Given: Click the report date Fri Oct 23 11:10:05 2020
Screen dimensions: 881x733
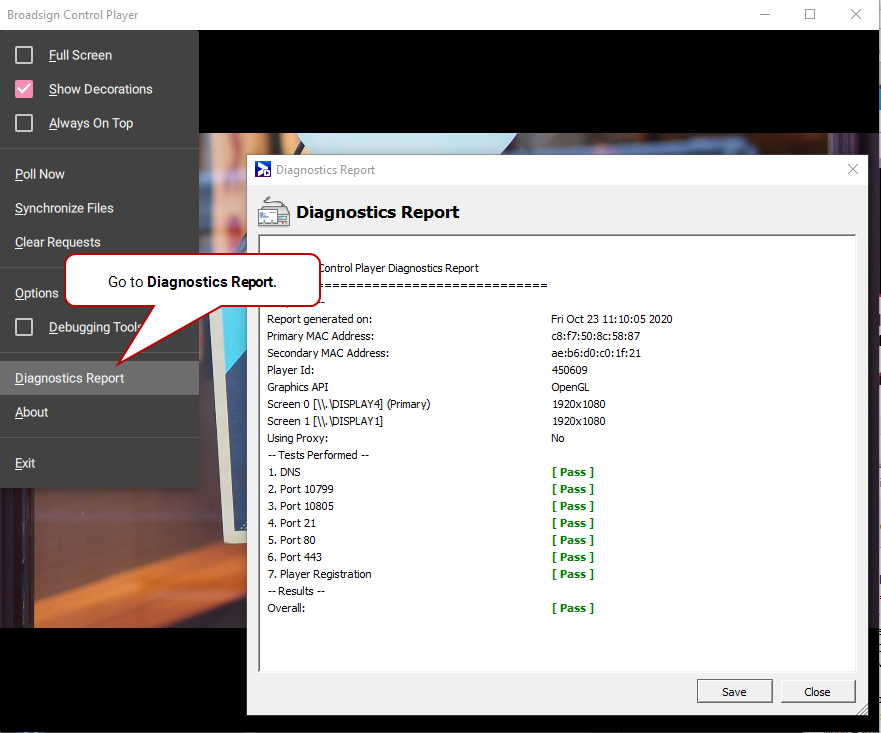Looking at the screenshot, I should click(611, 319).
